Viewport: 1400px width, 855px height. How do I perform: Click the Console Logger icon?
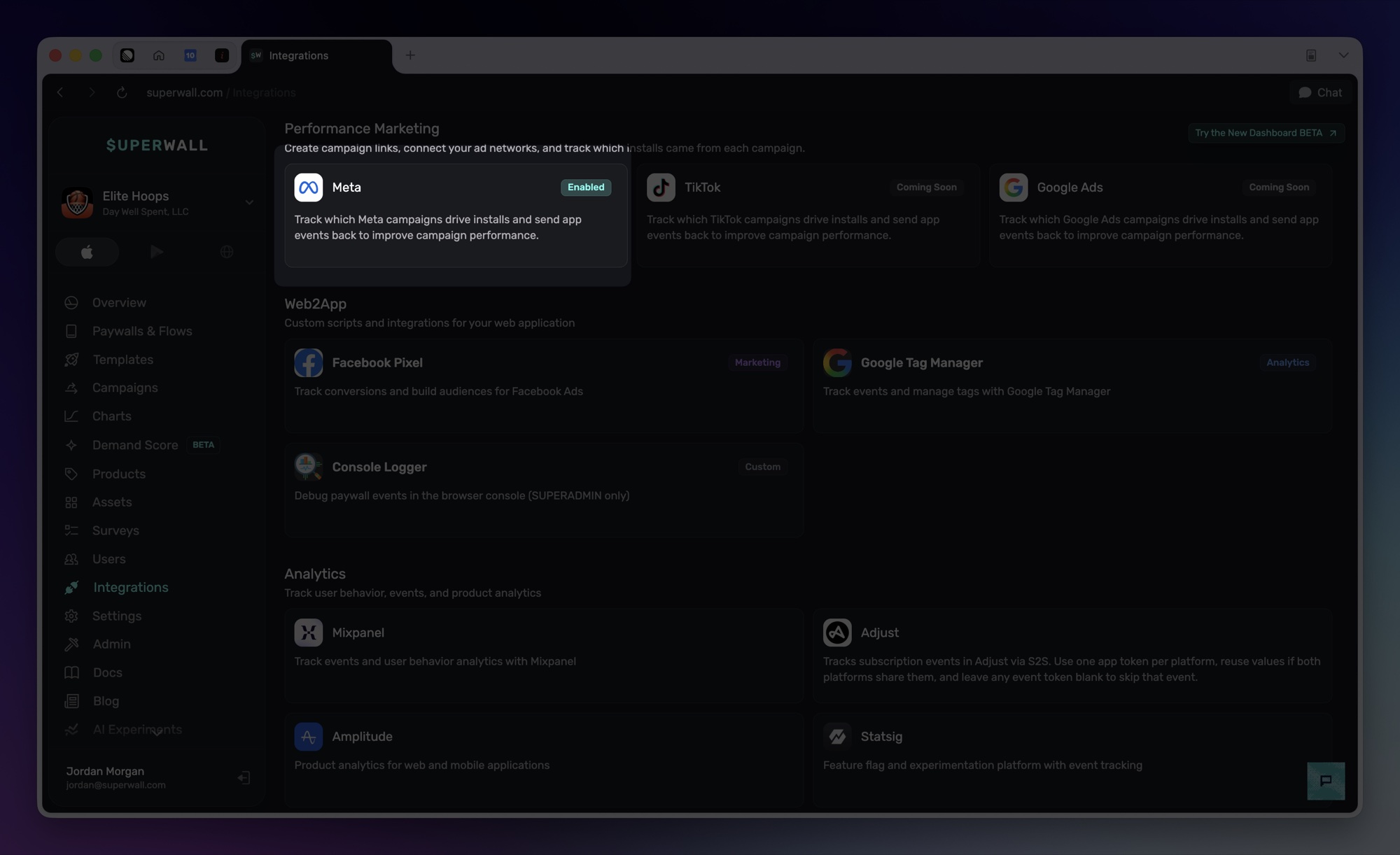point(308,467)
